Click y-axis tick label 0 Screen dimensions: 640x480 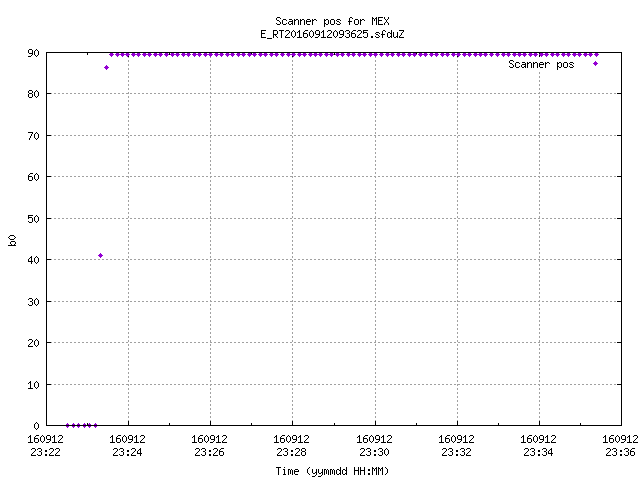pyautogui.click(x=37, y=426)
